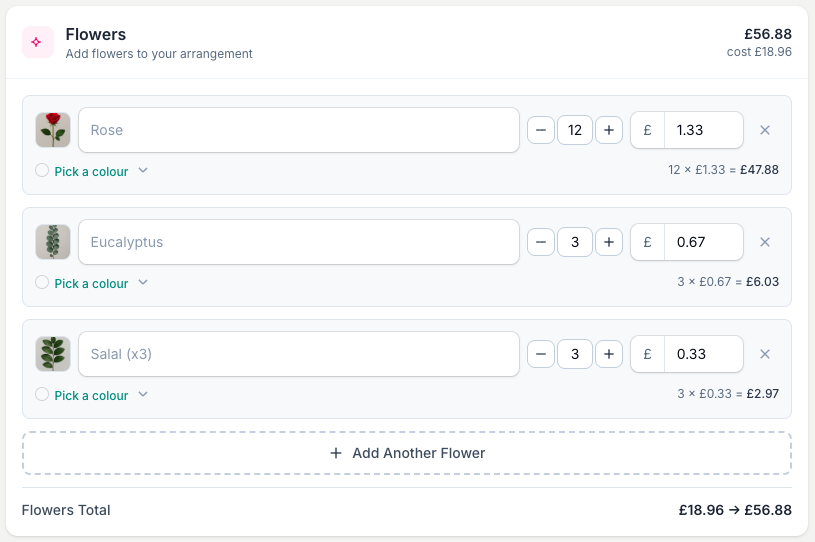Click the Rose subtotal £47.88
This screenshot has width=815, height=542.
pyautogui.click(x=759, y=170)
